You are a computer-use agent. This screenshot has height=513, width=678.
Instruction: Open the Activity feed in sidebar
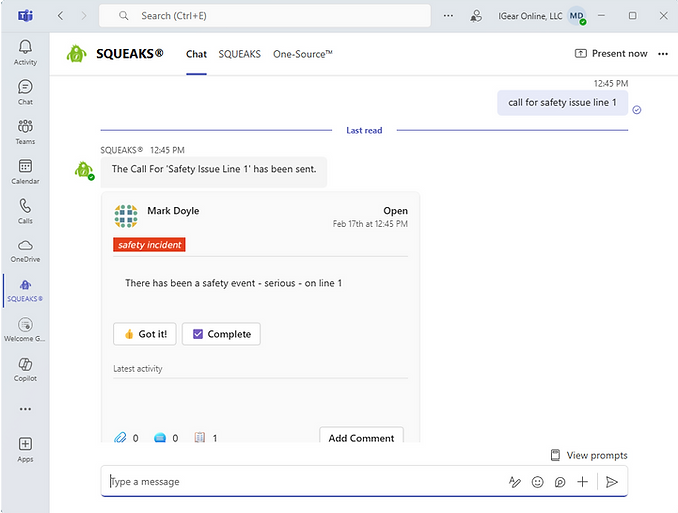click(25, 52)
